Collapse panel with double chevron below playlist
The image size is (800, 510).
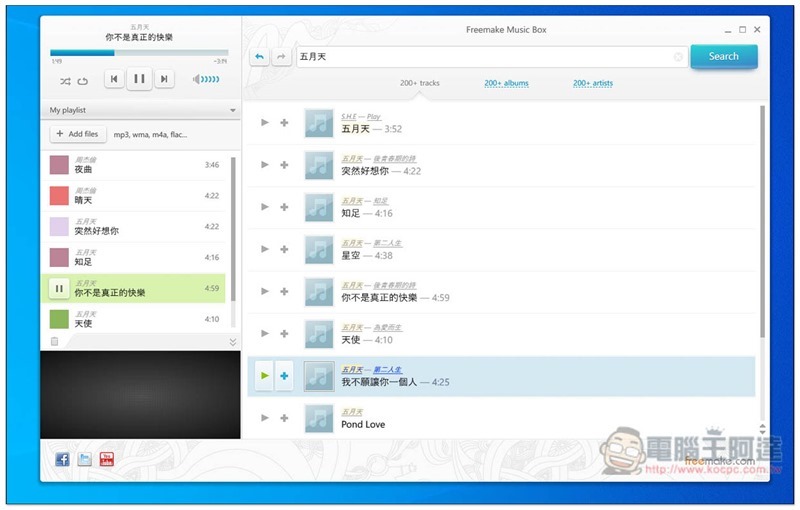(x=232, y=342)
